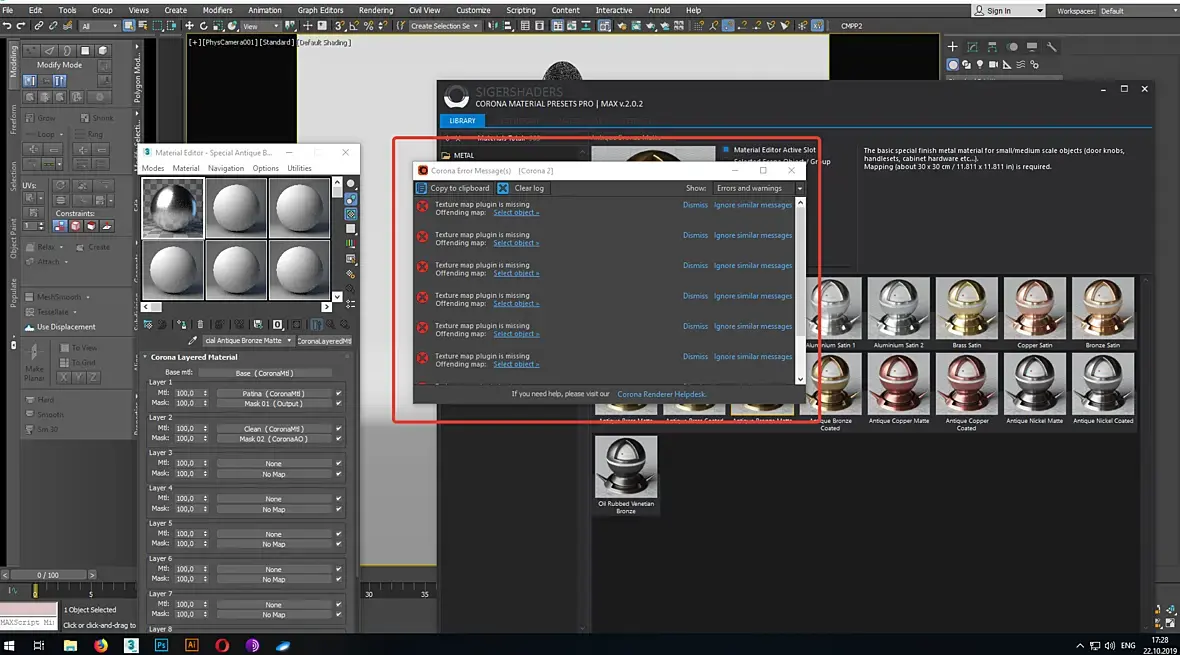
Task: Open the selection filter All dropdown
Action: tap(99, 26)
